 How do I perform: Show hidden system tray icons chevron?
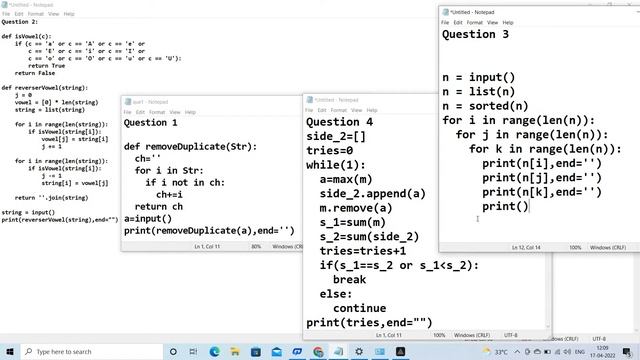pyautogui.click(x=517, y=351)
